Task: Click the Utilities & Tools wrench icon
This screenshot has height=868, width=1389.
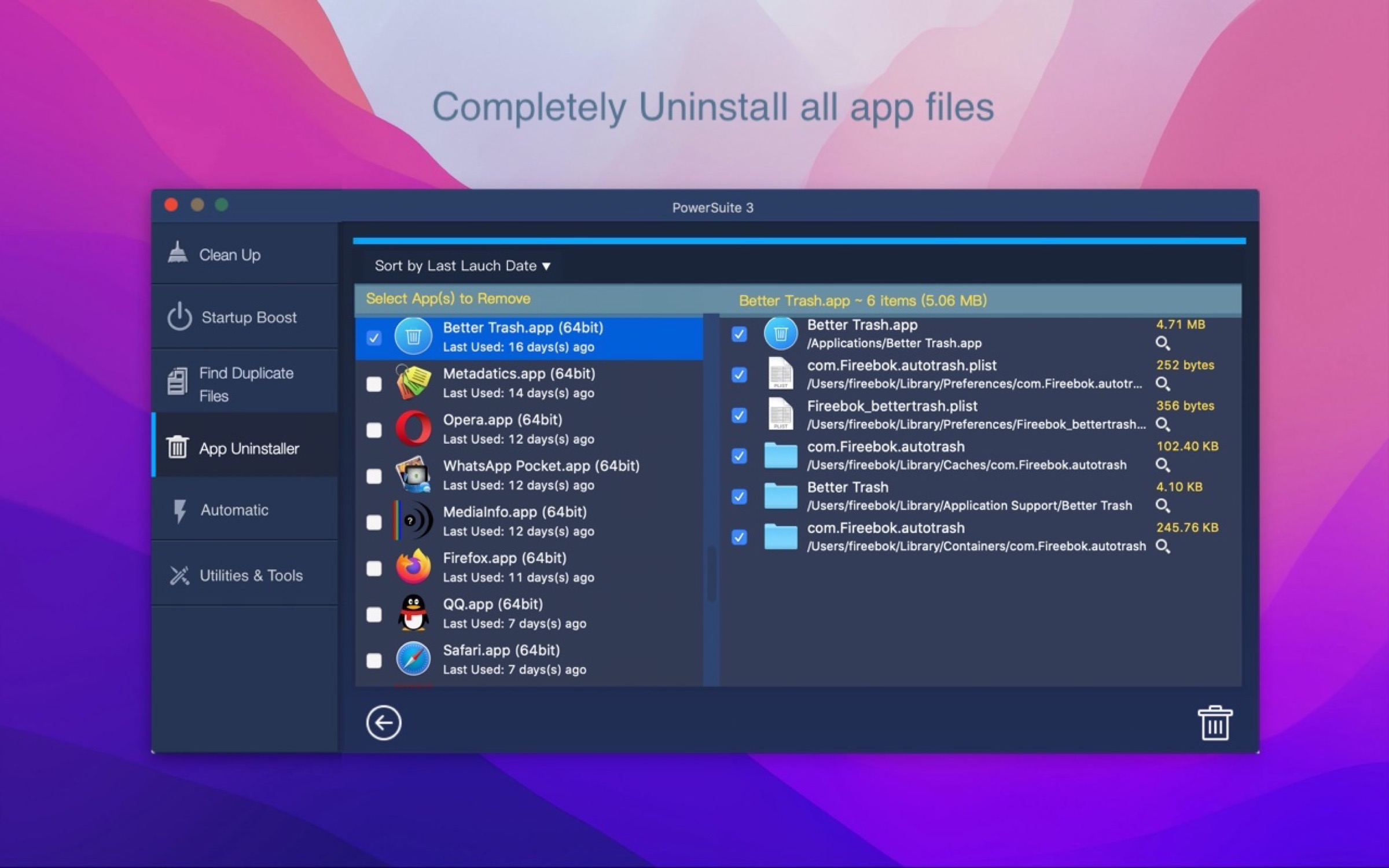Action: 179,575
